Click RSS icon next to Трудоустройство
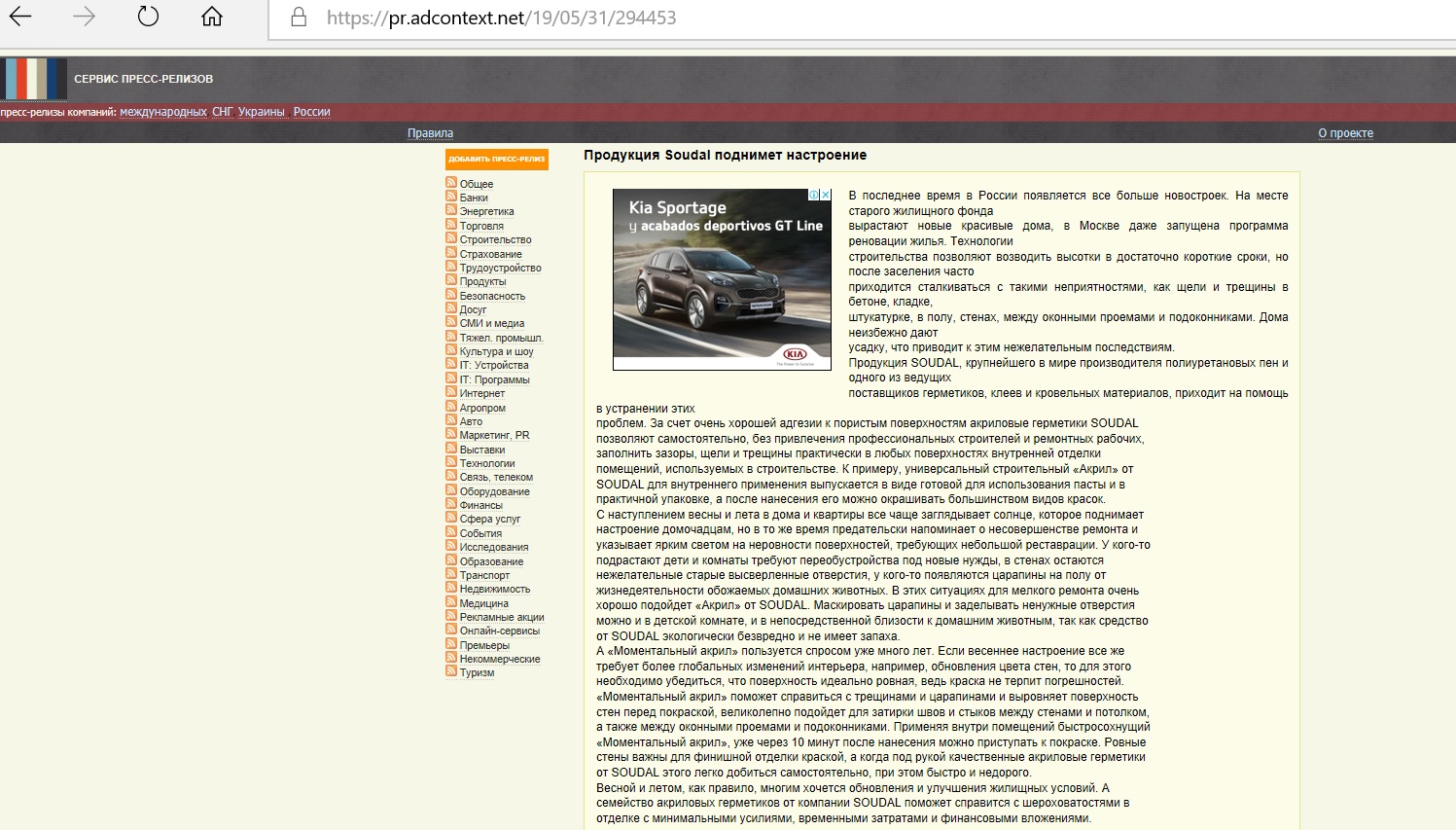Viewport: 1456px width, 830px height. point(451,266)
